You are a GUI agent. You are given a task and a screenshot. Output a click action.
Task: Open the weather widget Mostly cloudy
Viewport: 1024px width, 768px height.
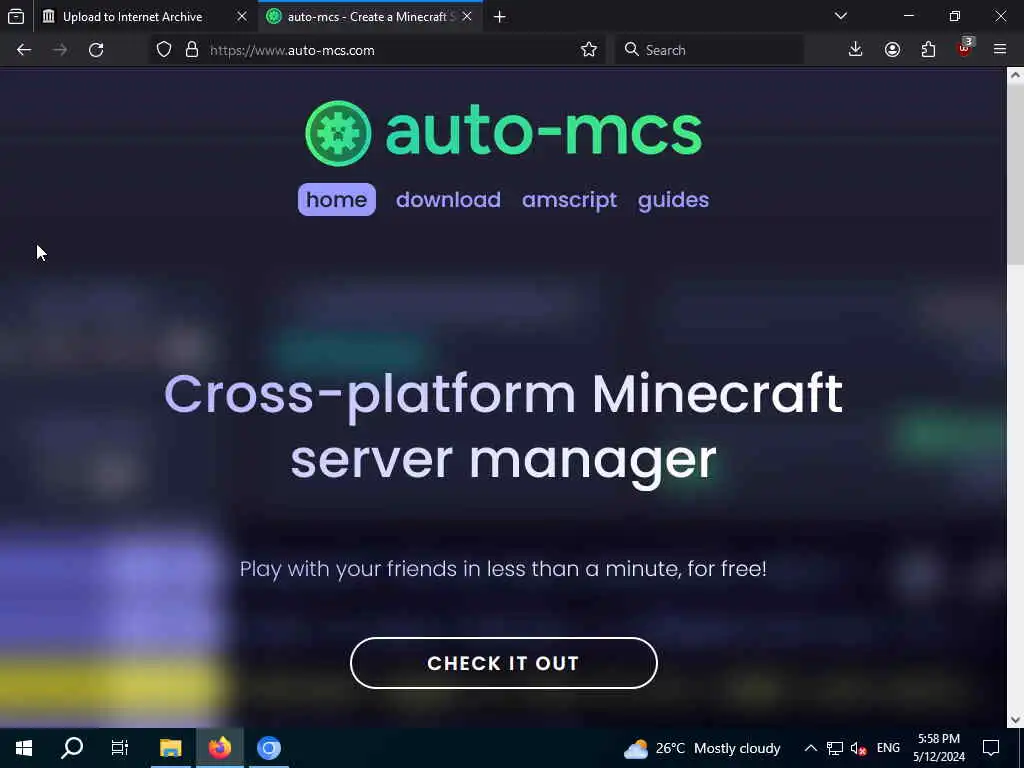tap(702, 748)
